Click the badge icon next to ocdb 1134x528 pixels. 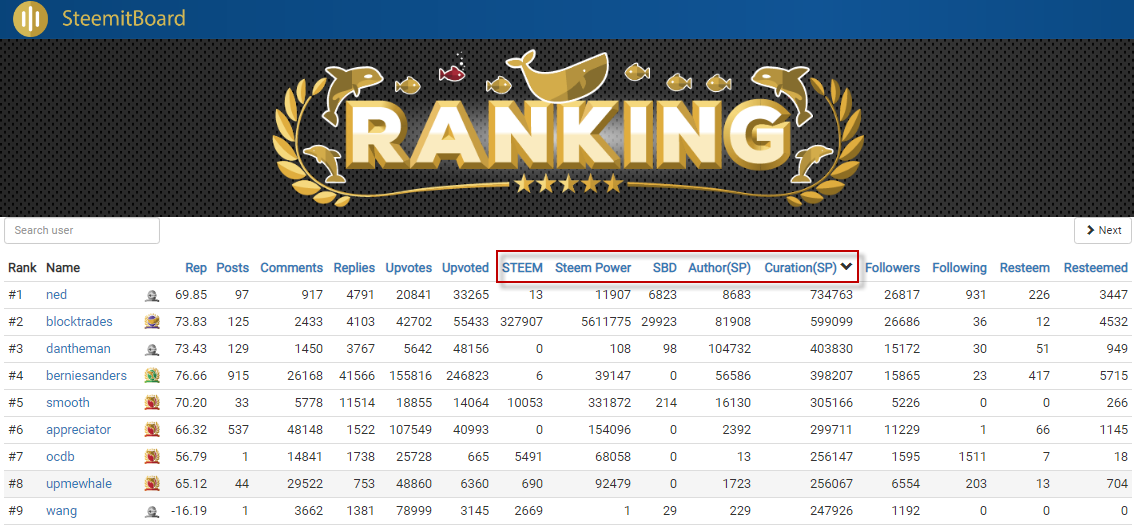click(152, 457)
